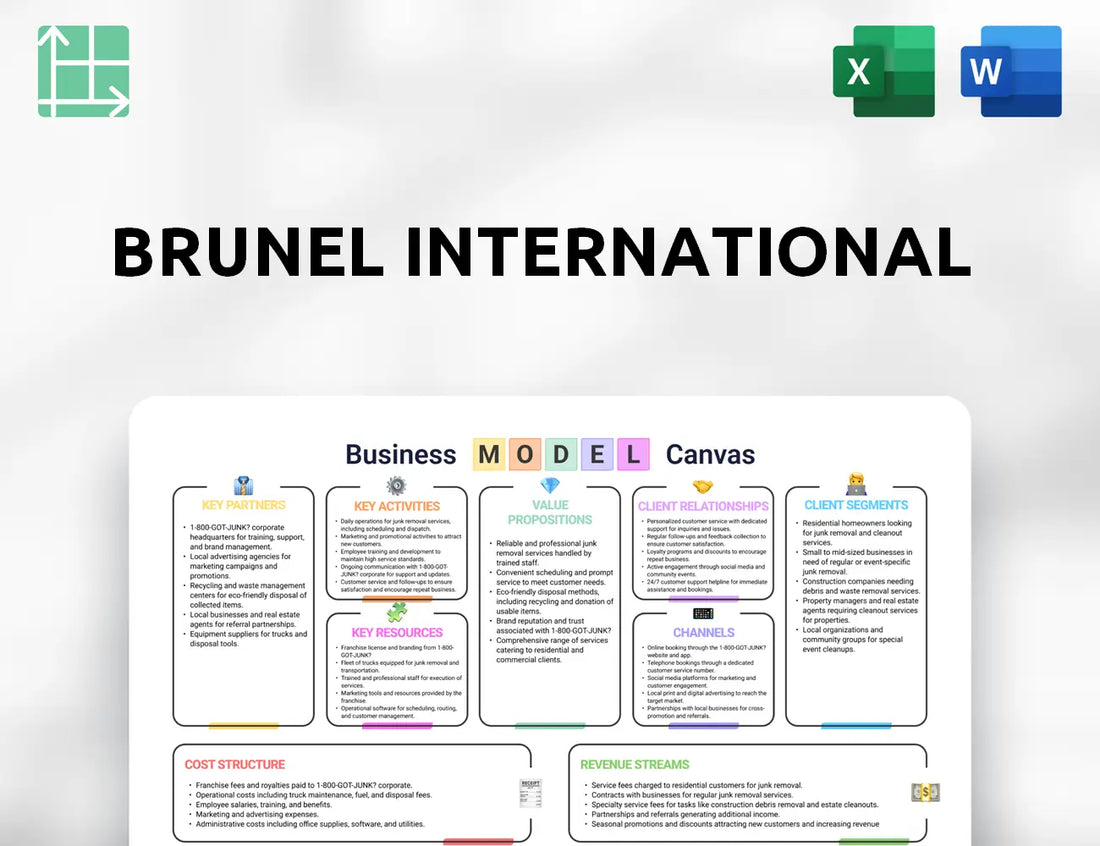This screenshot has width=1100, height=846.
Task: Click the yellow M letter tile
Action: click(x=489, y=455)
